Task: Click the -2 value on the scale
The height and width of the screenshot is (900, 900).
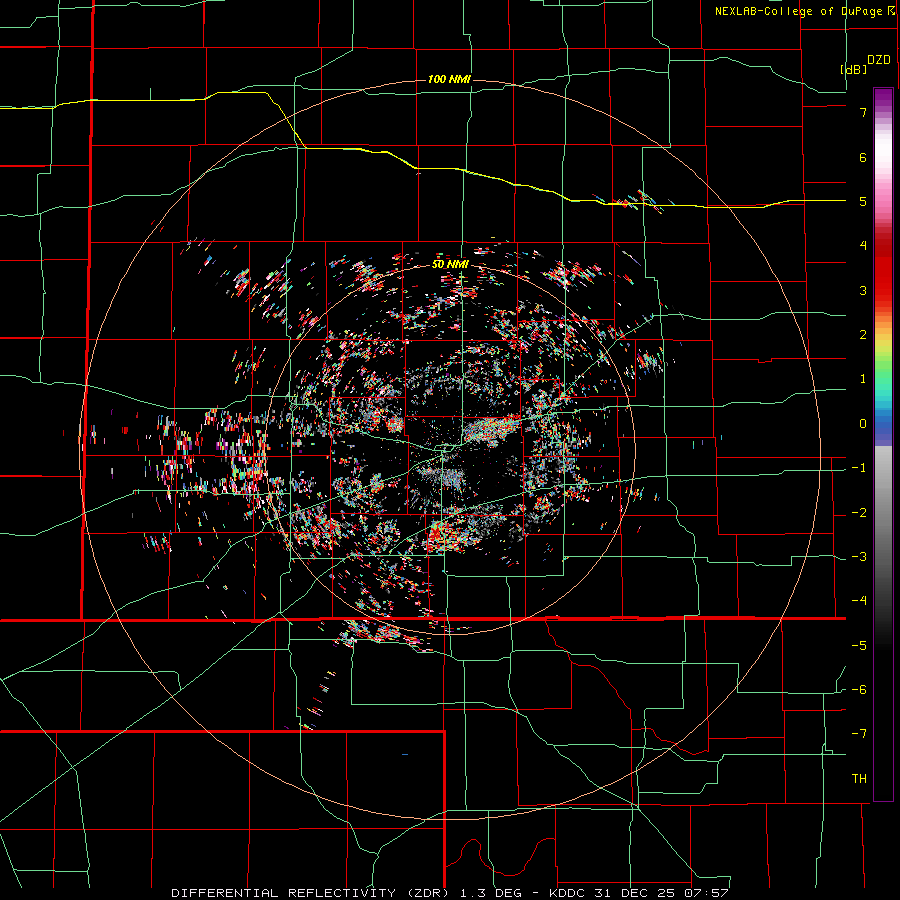Action: pos(859,513)
